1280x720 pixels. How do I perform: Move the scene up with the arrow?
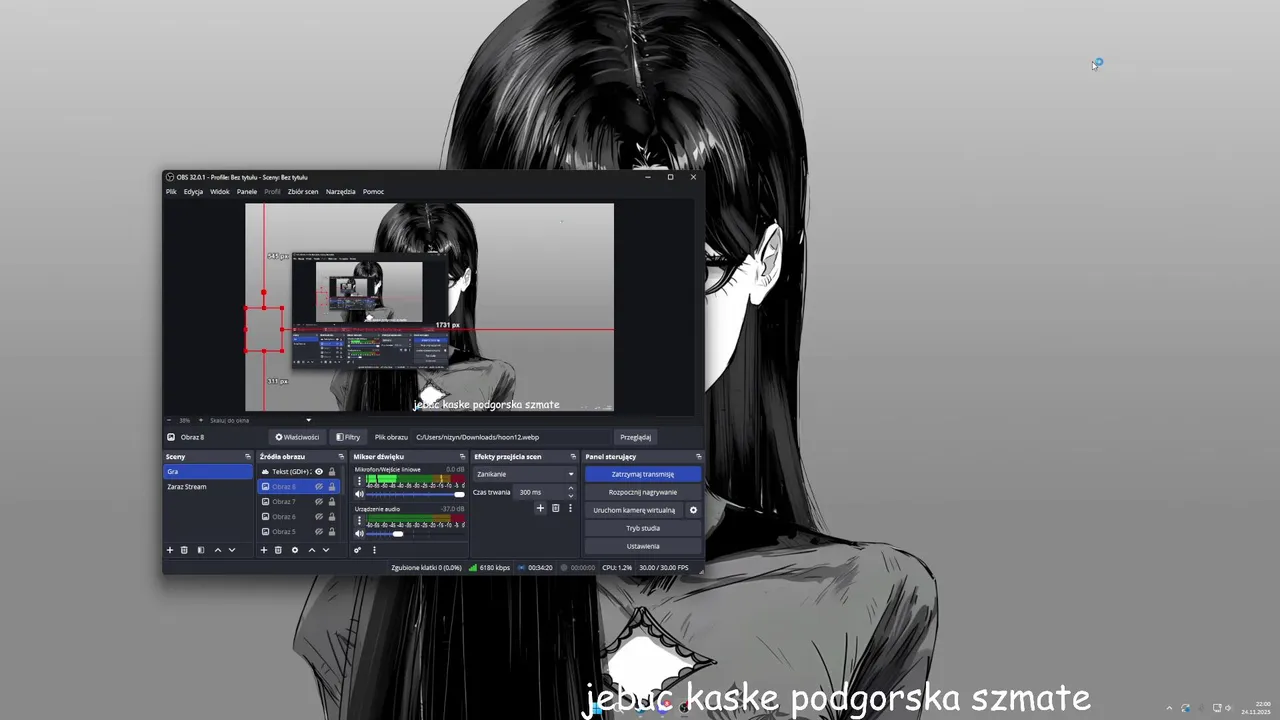[218, 550]
